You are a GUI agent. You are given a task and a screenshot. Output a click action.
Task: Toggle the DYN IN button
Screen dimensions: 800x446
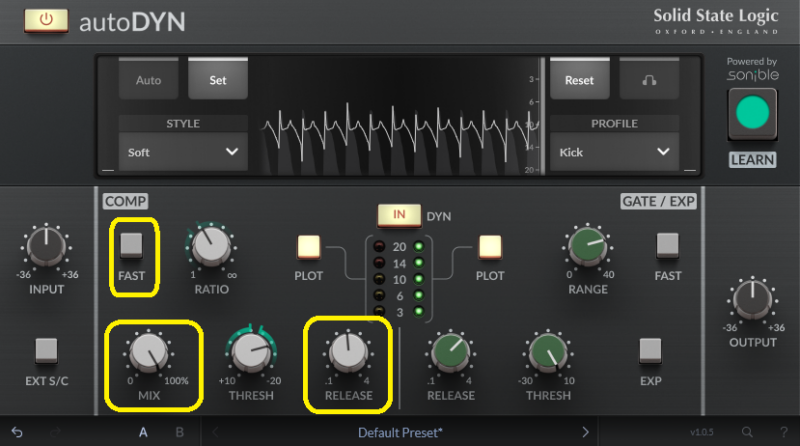[x=399, y=215]
